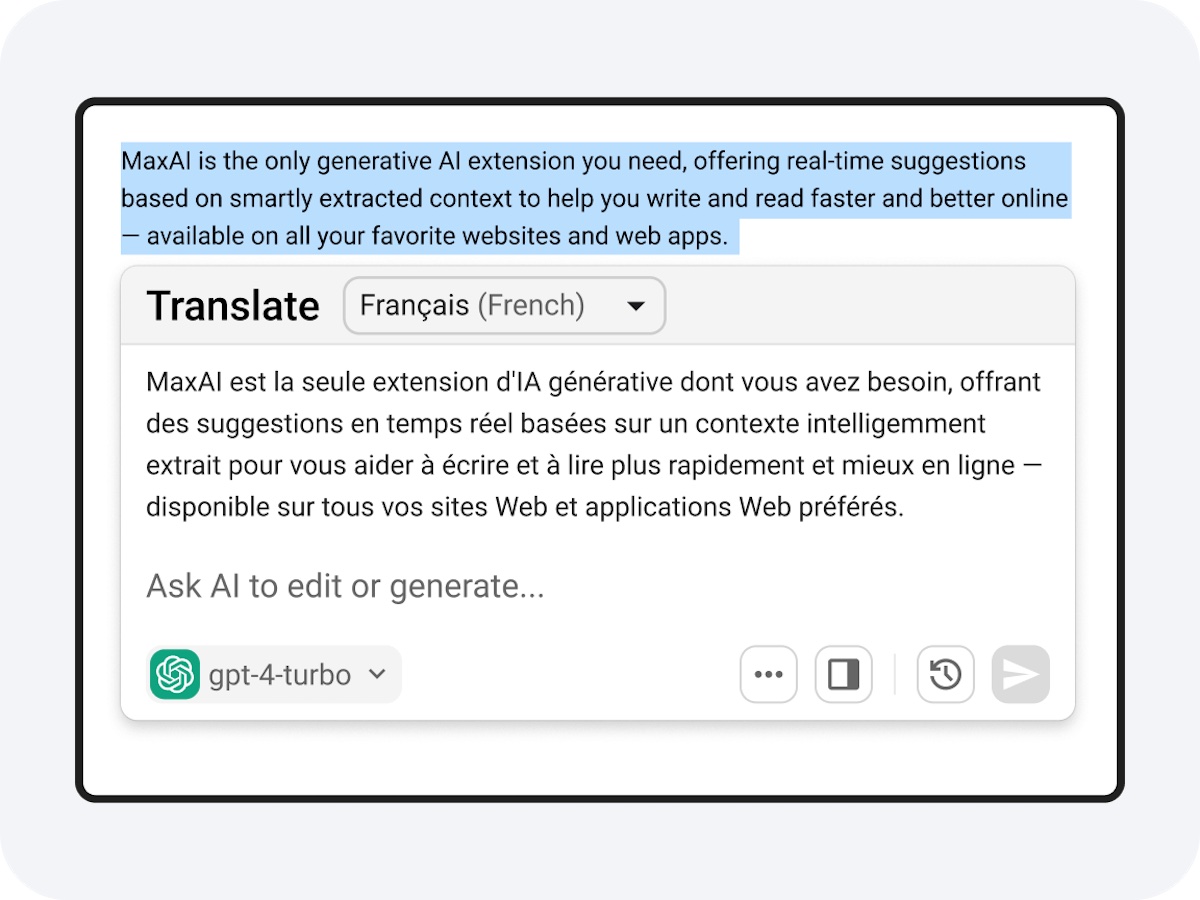Click the translated line starting "des suggestions en temps"
The width and height of the screenshot is (1200, 900).
click(x=565, y=424)
